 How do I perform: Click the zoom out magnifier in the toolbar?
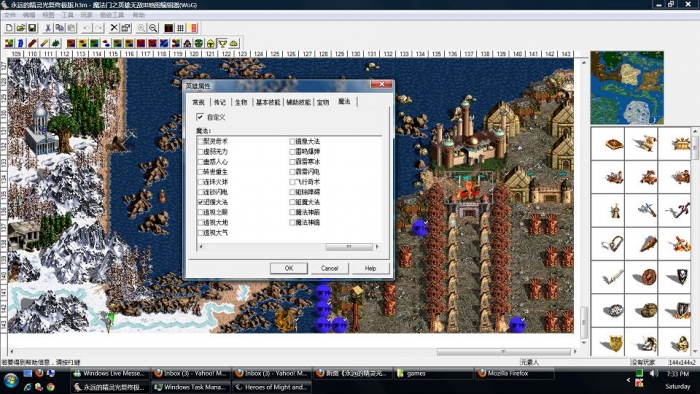tap(153, 28)
